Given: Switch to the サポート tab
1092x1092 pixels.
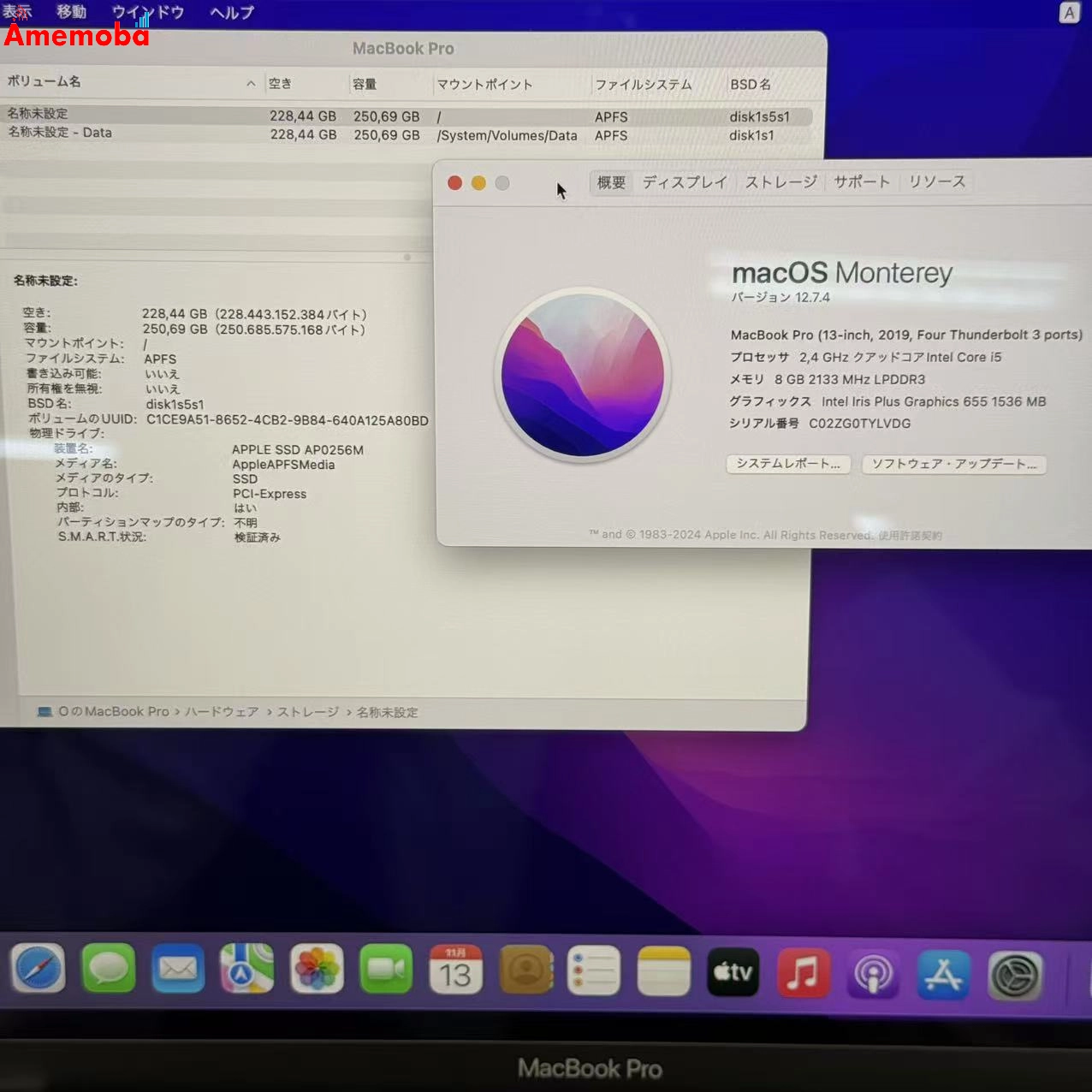Looking at the screenshot, I should click(861, 181).
